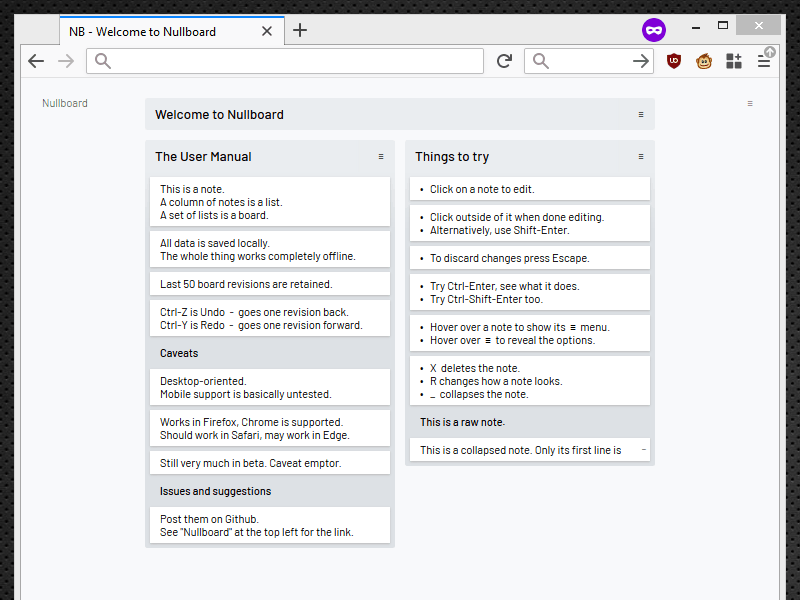Open the Things to try list menu

pos(641,157)
